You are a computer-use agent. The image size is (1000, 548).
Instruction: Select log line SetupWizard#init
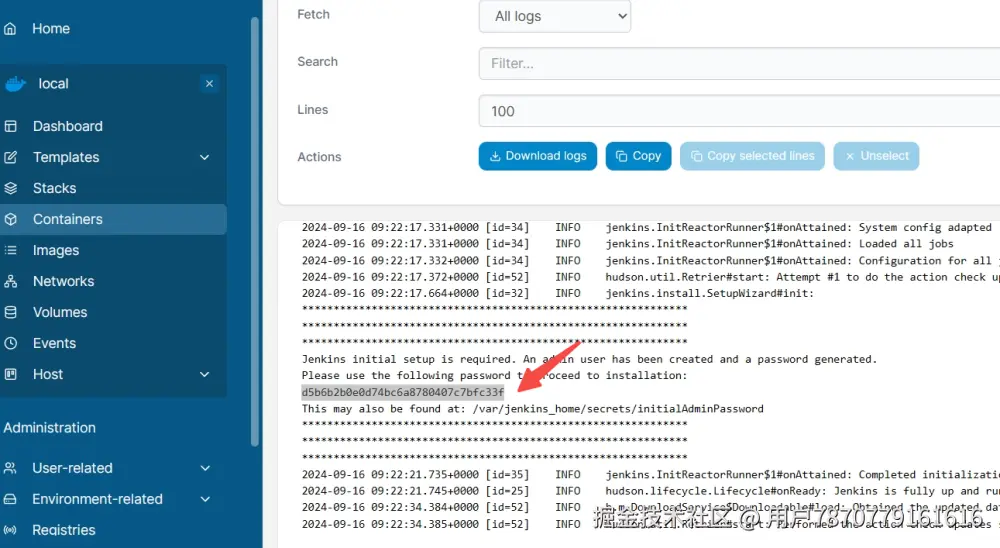coord(558,293)
